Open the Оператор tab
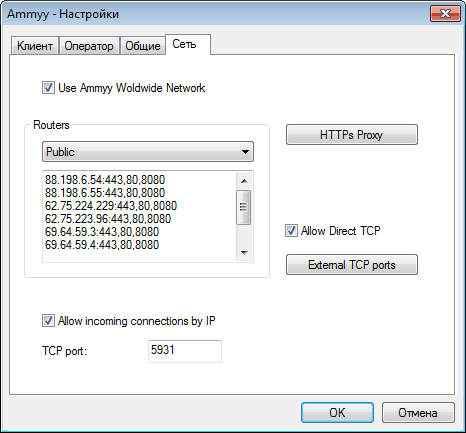 tap(89, 46)
